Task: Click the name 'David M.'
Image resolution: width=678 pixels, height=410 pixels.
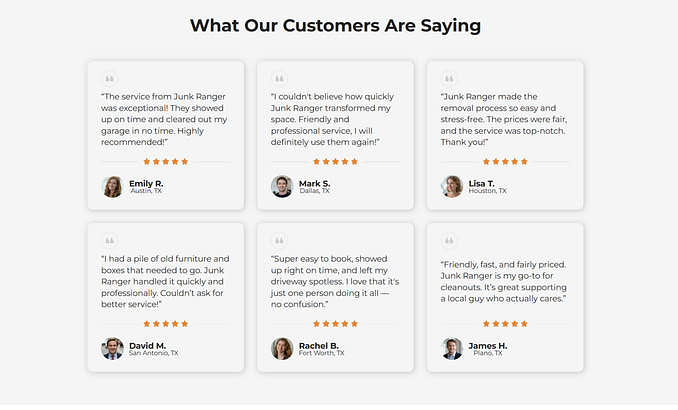Action: pyautogui.click(x=147, y=345)
